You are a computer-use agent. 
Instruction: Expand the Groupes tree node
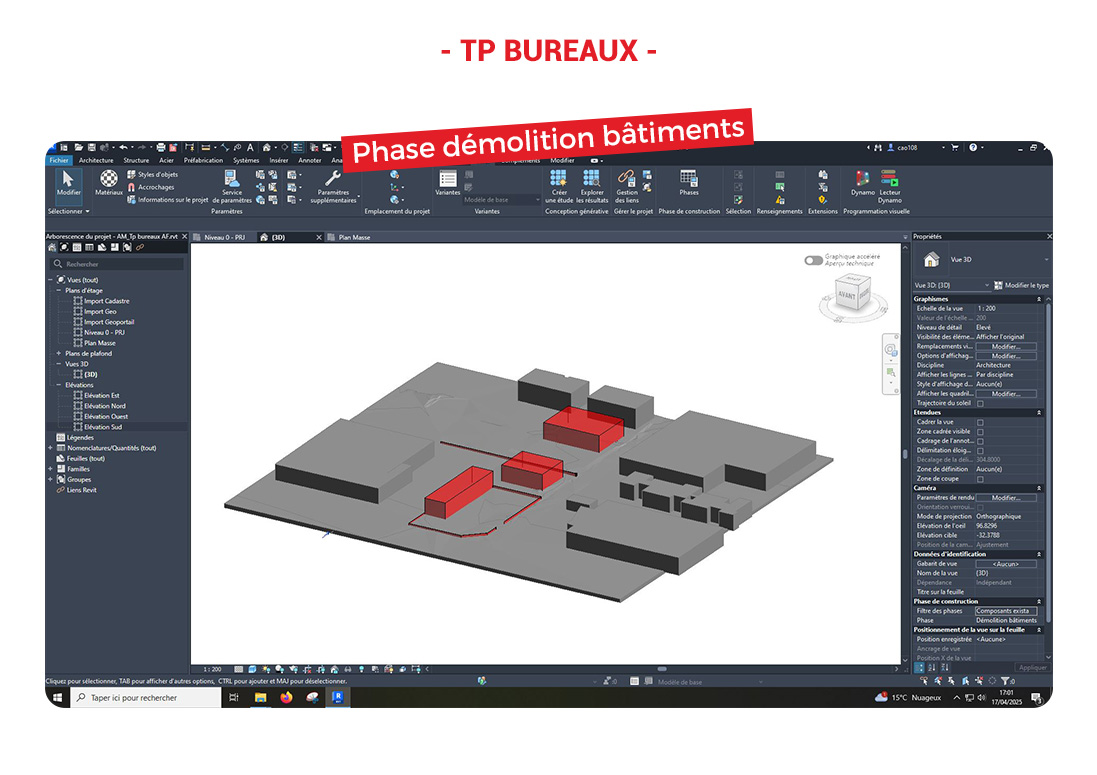50,479
